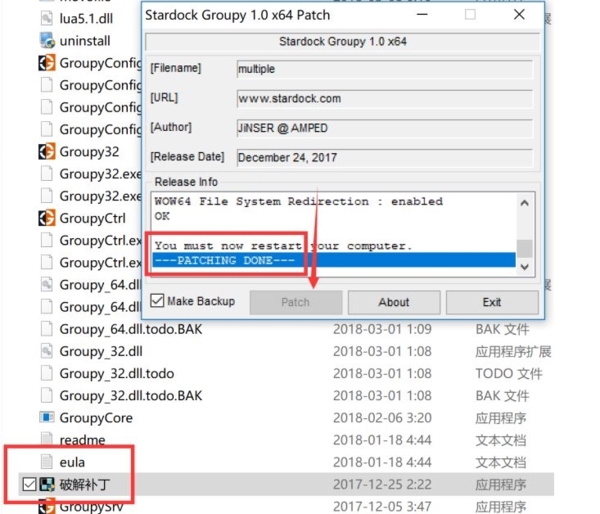
Task: Click the readme text document icon
Action: (46, 439)
